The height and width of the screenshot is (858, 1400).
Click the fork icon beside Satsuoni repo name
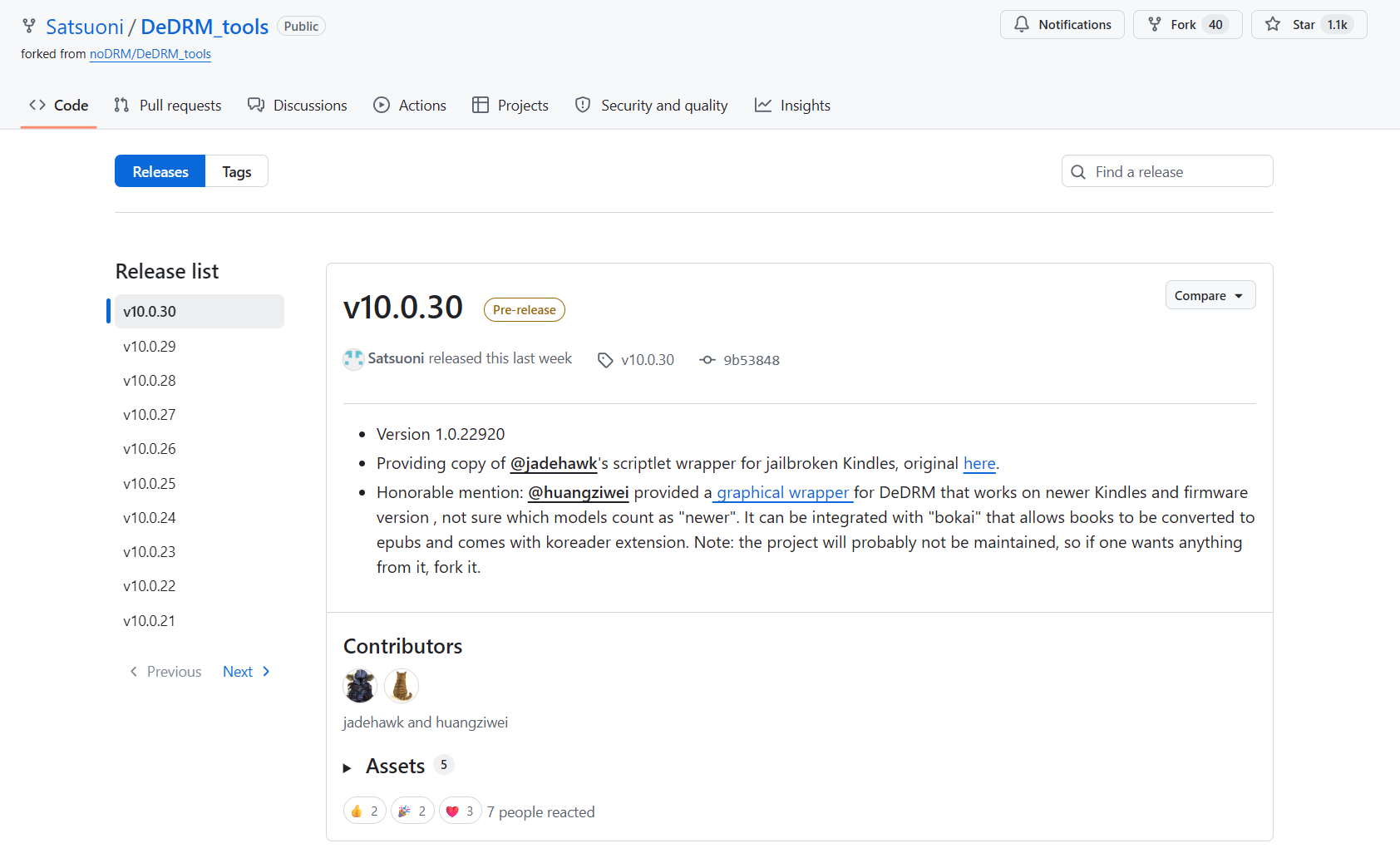29,27
